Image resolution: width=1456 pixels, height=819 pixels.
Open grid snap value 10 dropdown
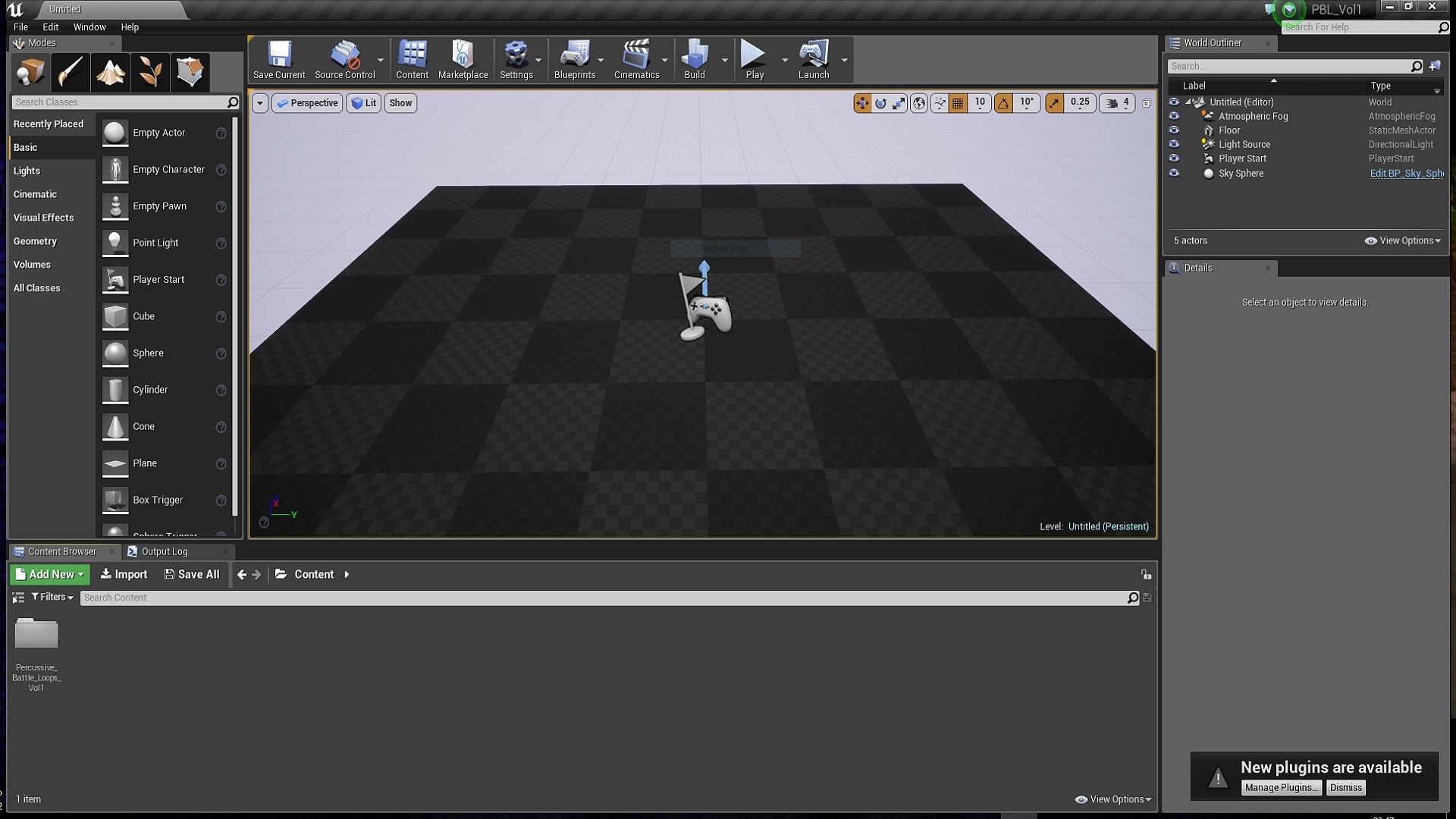coord(980,103)
